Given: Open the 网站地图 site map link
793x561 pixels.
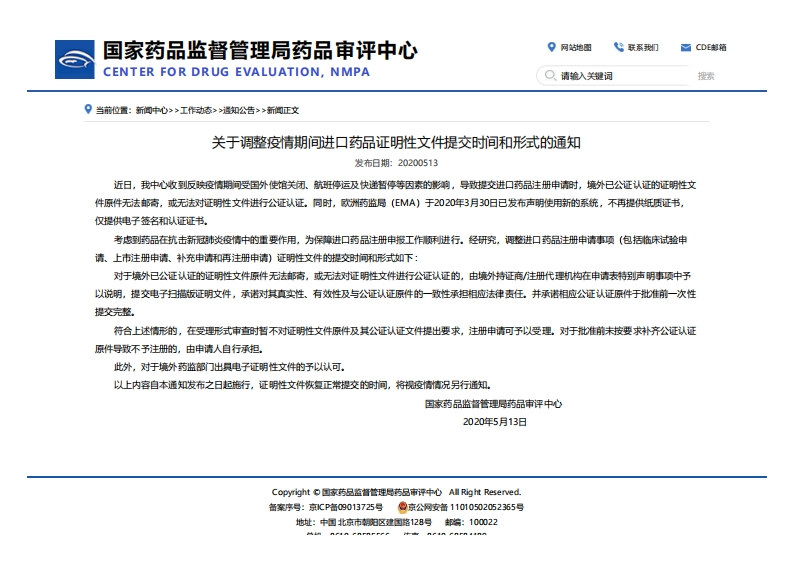Looking at the screenshot, I should point(576,47).
